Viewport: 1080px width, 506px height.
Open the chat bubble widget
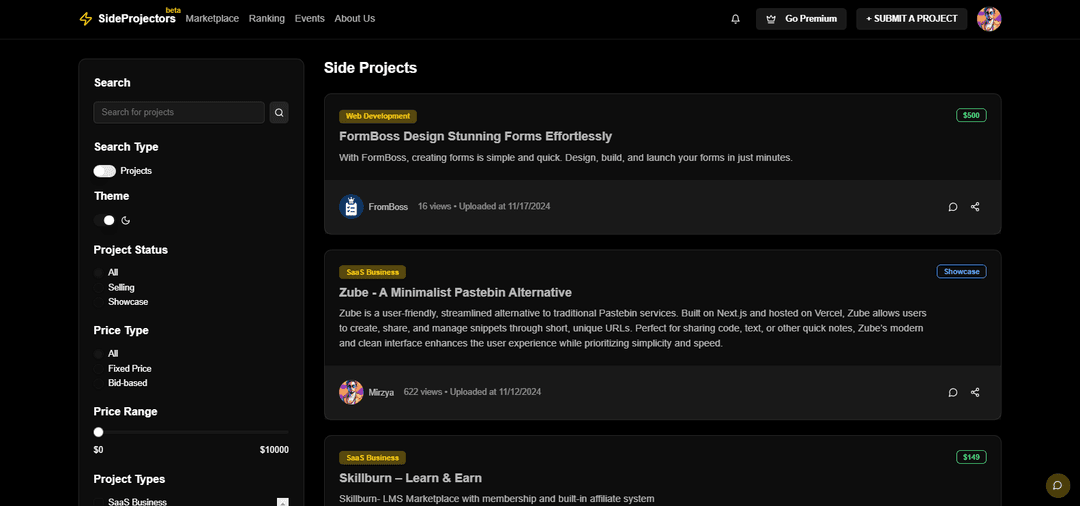(x=1057, y=485)
